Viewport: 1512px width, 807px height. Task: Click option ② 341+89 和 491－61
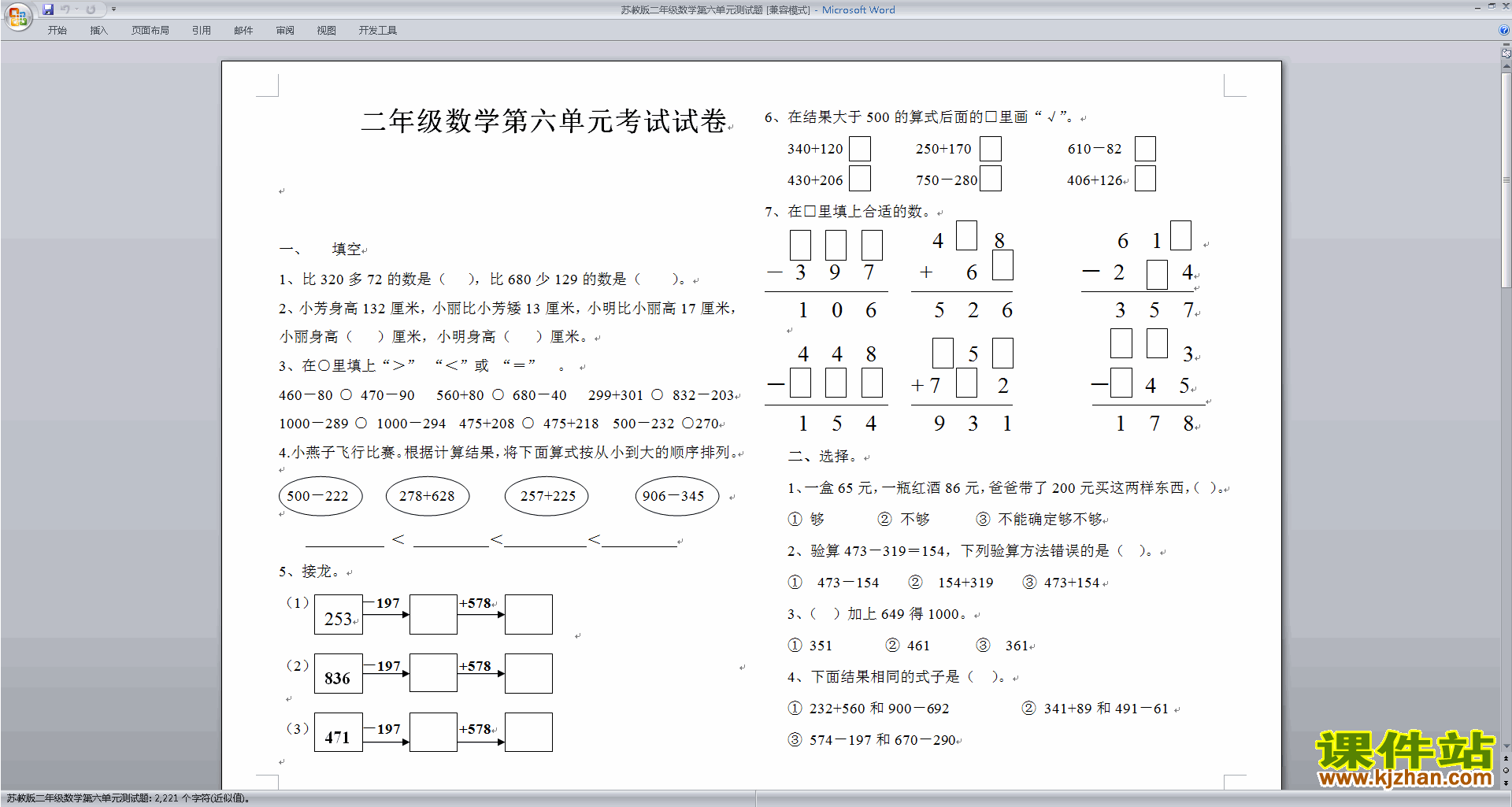[1095, 709]
